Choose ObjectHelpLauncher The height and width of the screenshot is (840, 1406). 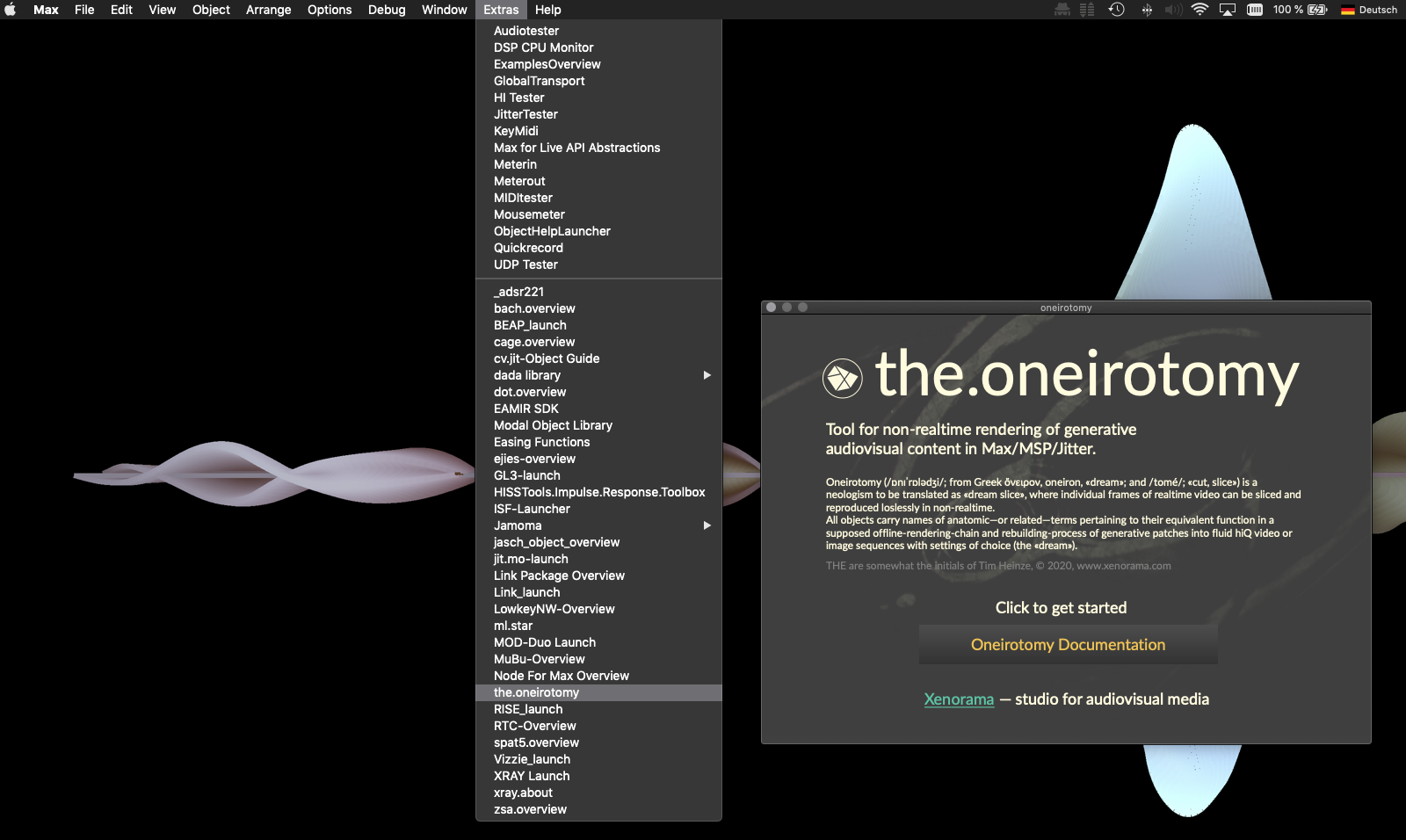click(598, 231)
